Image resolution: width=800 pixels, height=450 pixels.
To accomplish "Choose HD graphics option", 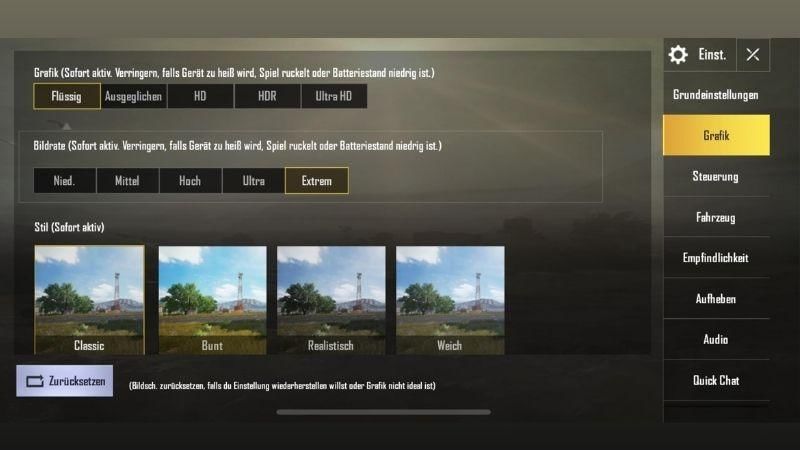I will [201, 96].
